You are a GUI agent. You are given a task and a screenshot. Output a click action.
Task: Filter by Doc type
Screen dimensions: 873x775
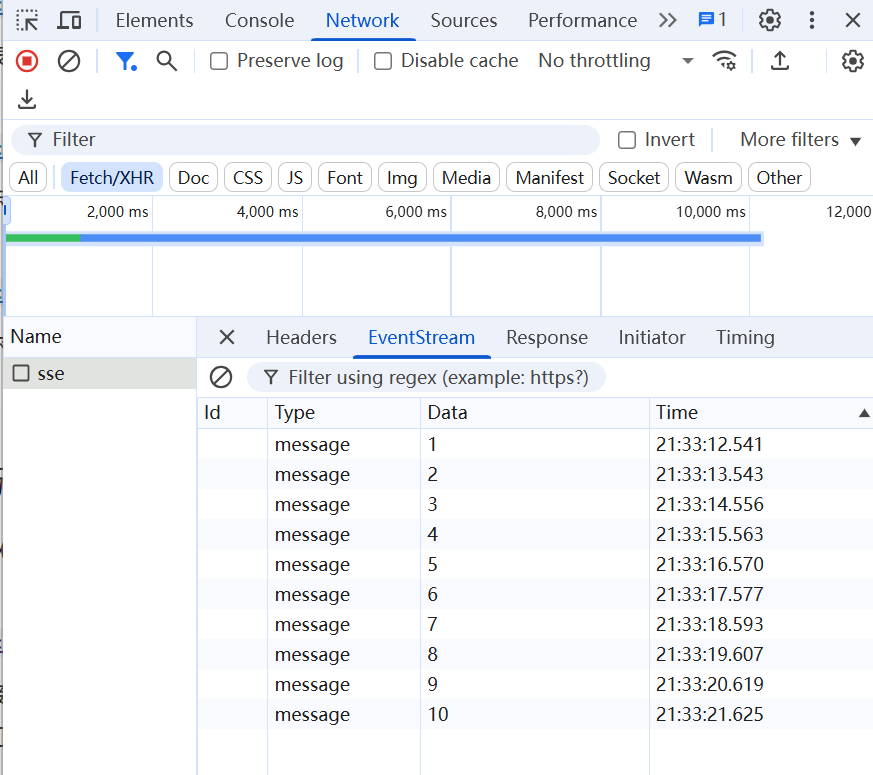pos(193,178)
